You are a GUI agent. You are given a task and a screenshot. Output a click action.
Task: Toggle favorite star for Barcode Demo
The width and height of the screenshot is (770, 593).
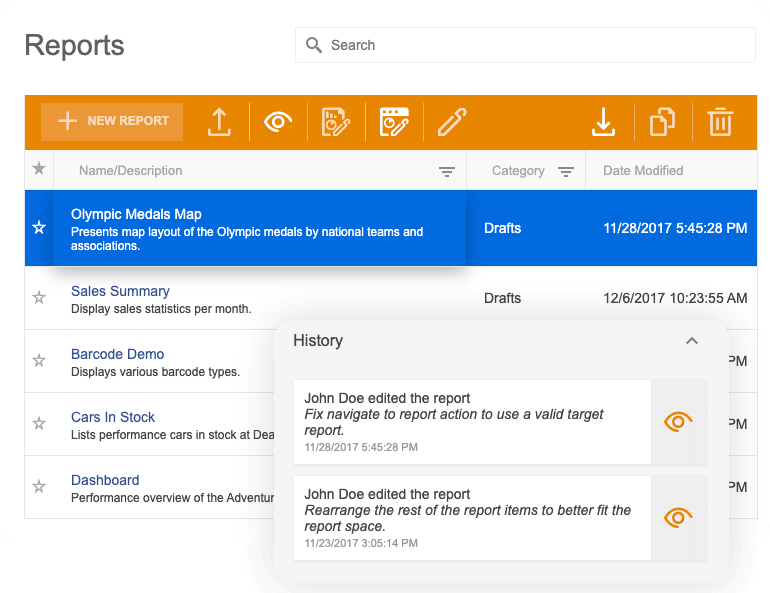pos(39,361)
